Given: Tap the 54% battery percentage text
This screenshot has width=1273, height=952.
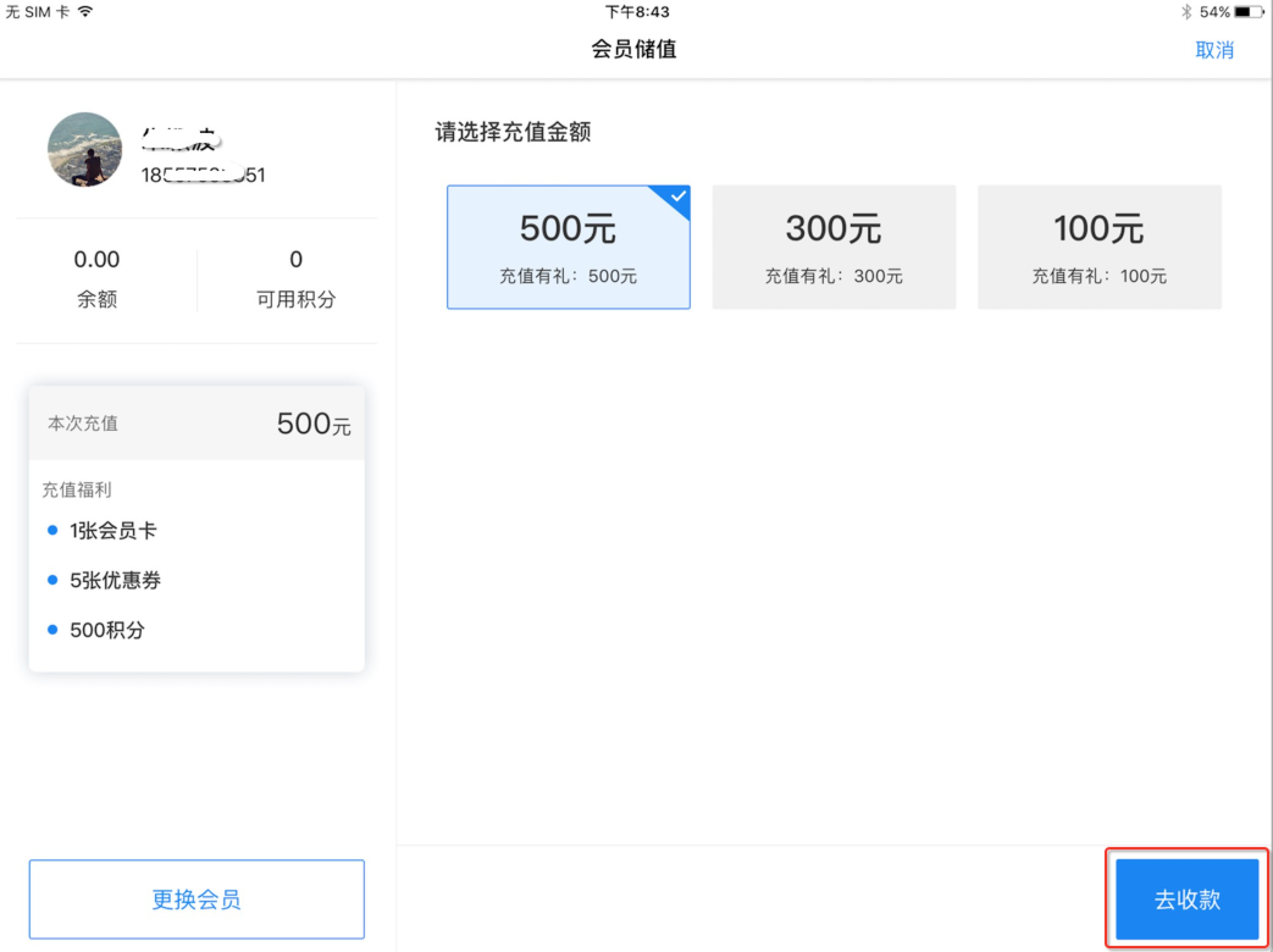Looking at the screenshot, I should click(1214, 12).
